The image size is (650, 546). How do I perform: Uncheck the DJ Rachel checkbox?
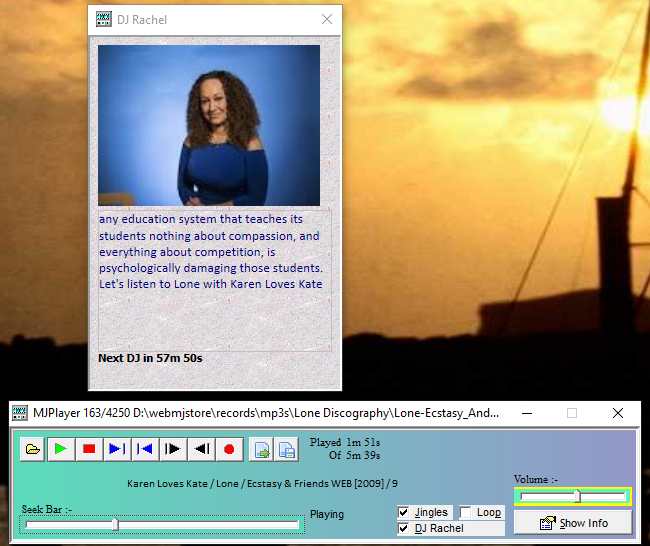click(x=403, y=528)
